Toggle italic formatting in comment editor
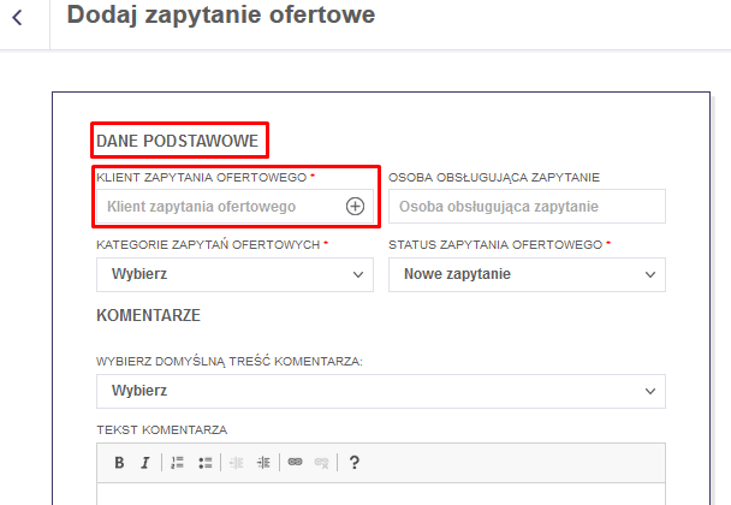Image resolution: width=731 pixels, height=505 pixels. click(145, 463)
